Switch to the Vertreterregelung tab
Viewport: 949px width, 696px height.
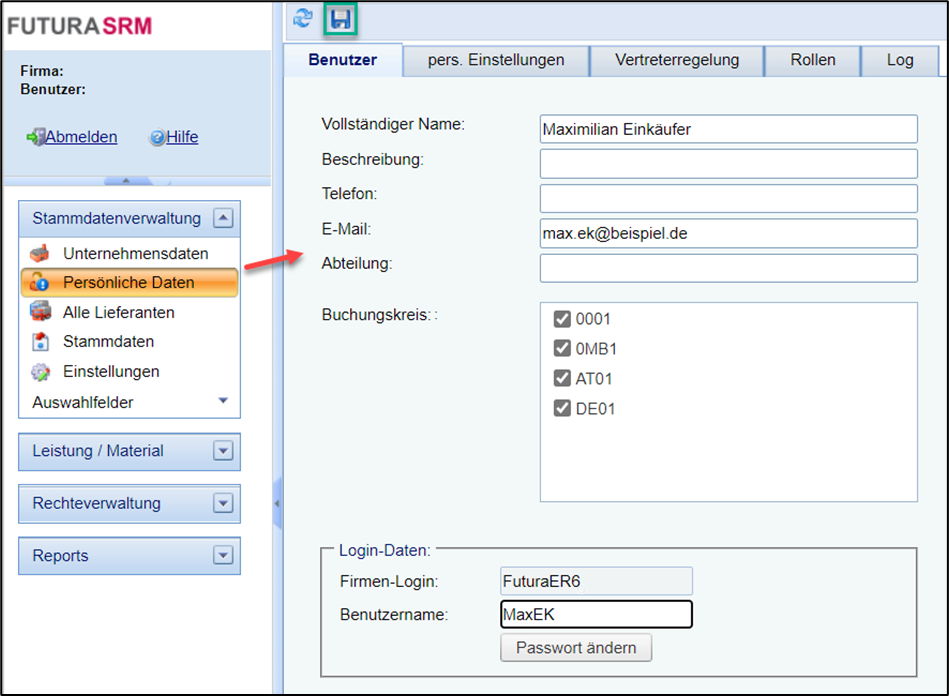click(x=677, y=60)
